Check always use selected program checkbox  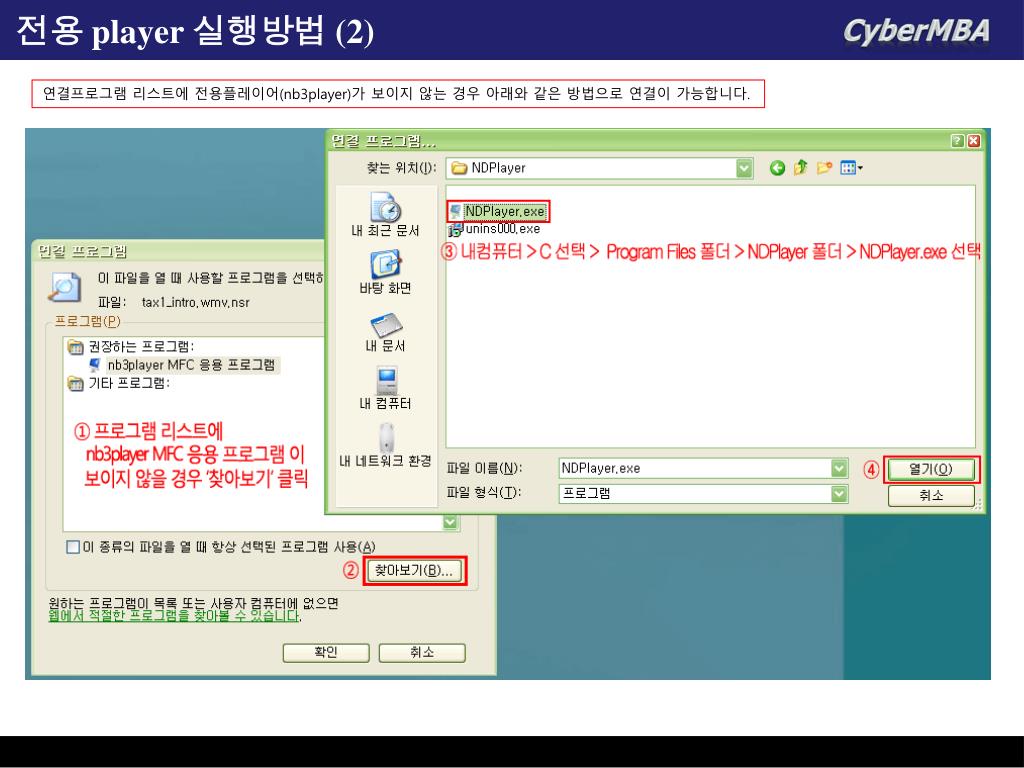point(73,547)
